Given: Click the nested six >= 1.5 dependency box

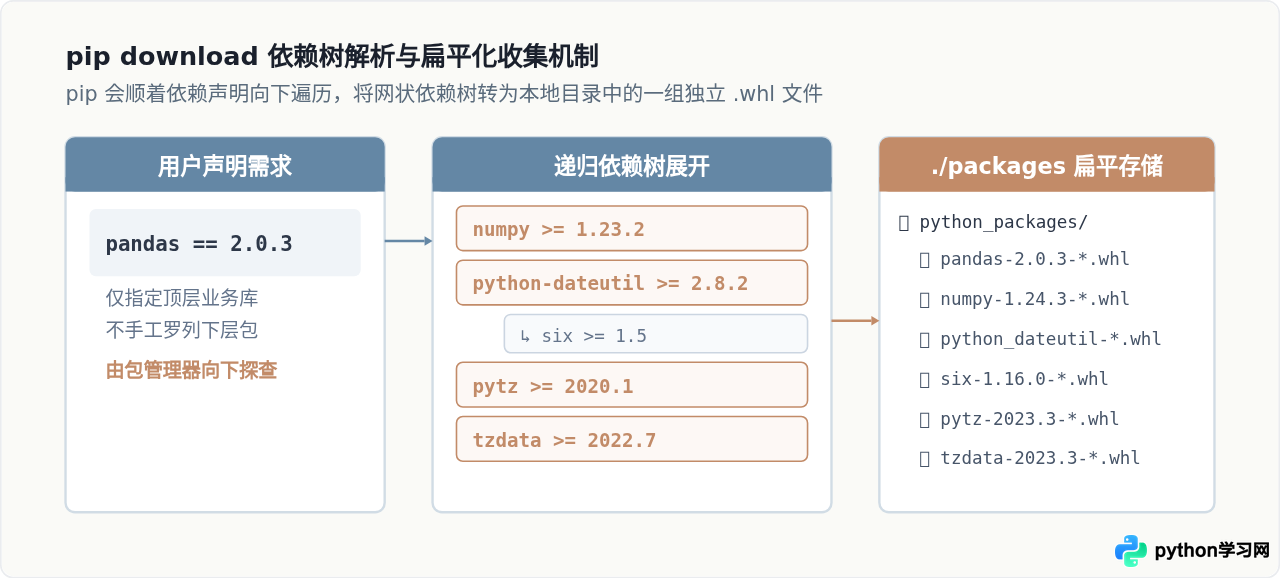Looking at the screenshot, I should coord(656,334).
